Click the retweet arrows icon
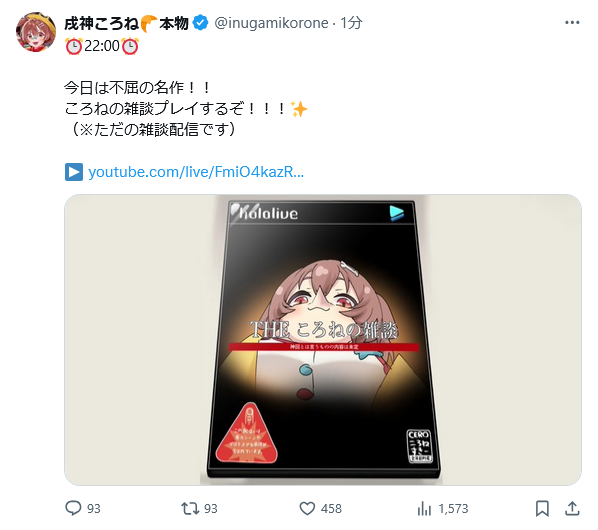Viewport: 598px width, 530px height. pyautogui.click(x=190, y=508)
